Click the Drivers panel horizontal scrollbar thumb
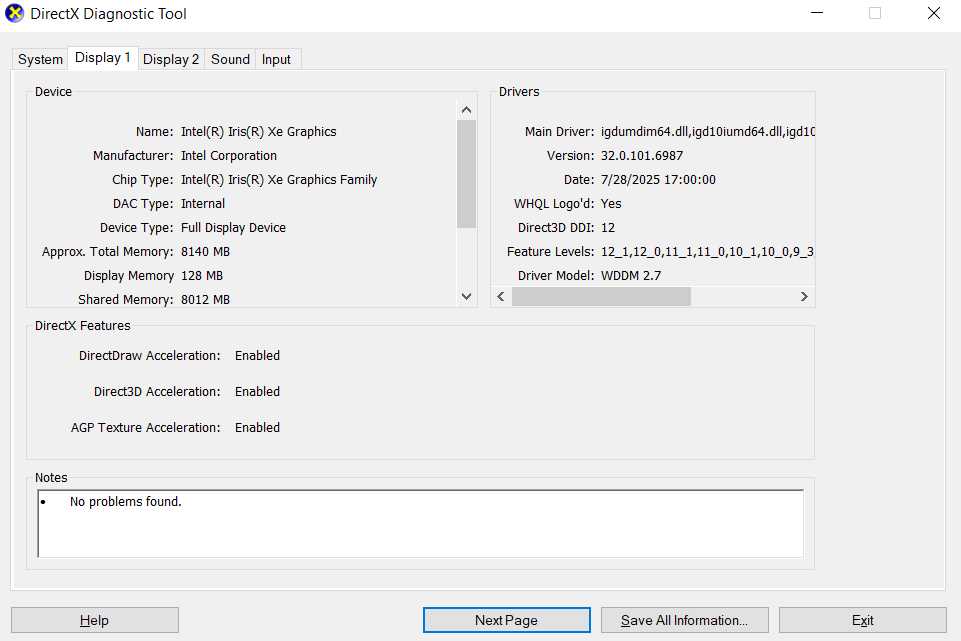961x641 pixels. coord(600,297)
